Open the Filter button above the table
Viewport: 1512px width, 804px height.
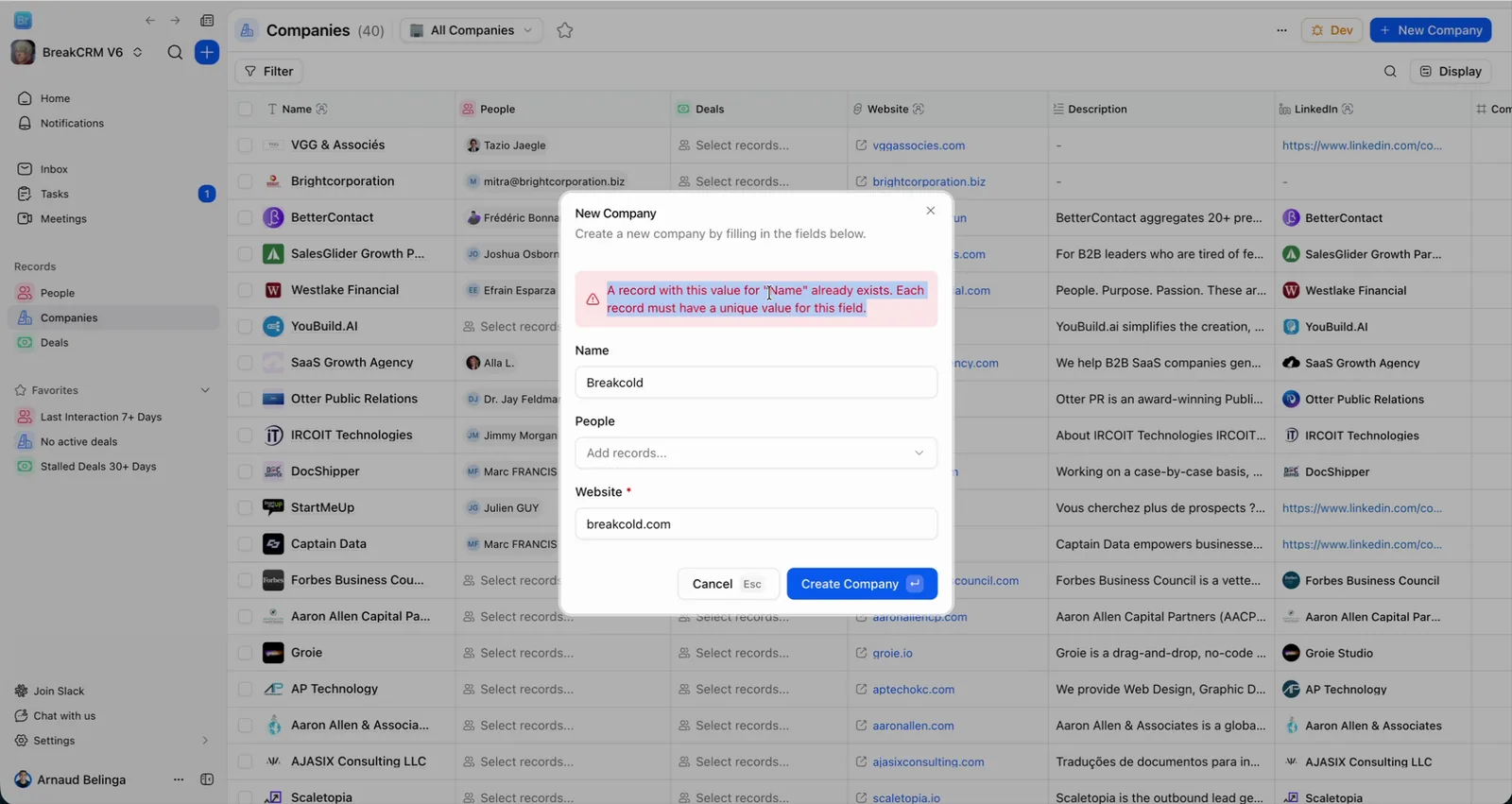pyautogui.click(x=269, y=71)
